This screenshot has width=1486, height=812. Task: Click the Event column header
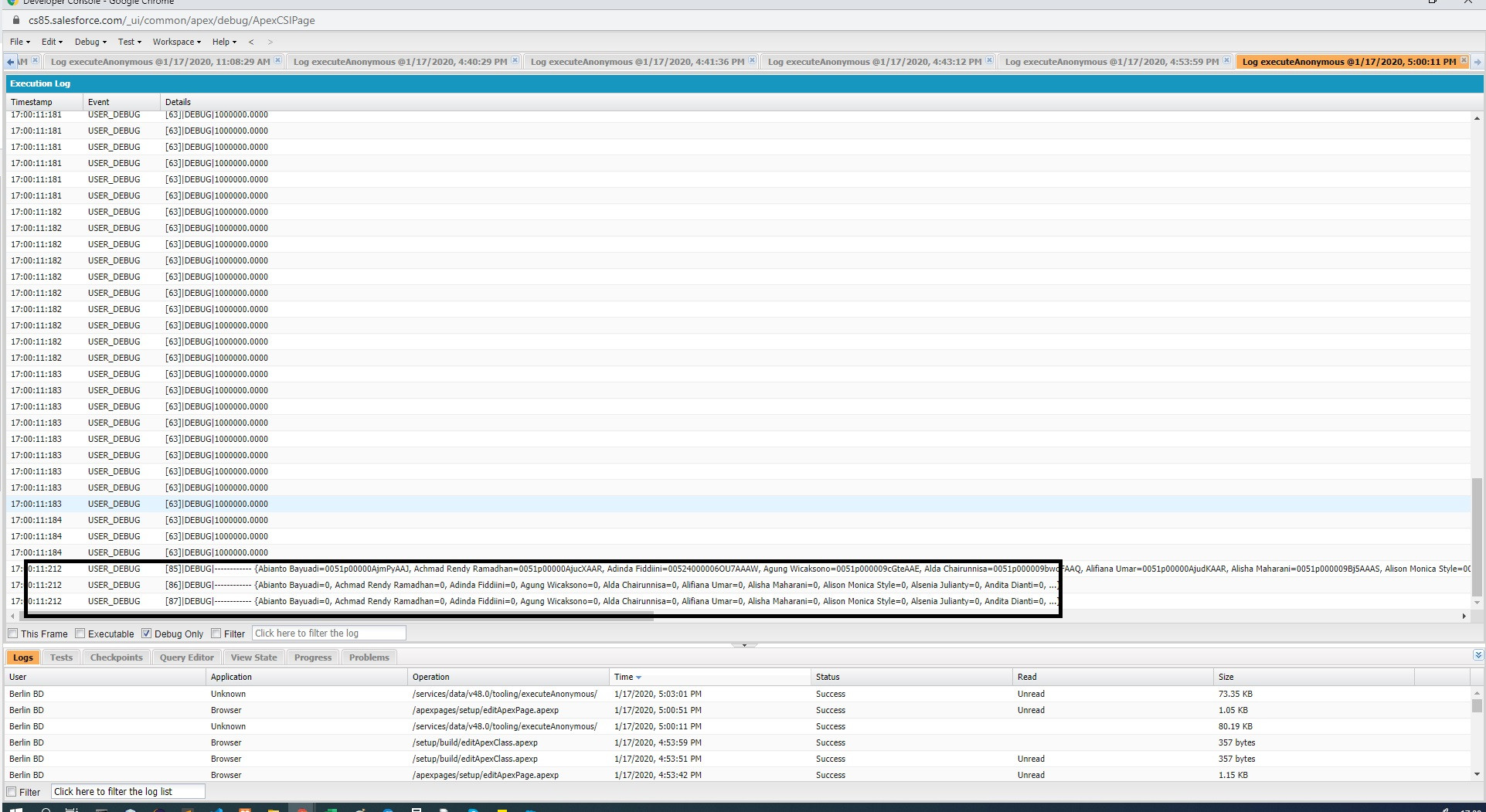(122, 102)
